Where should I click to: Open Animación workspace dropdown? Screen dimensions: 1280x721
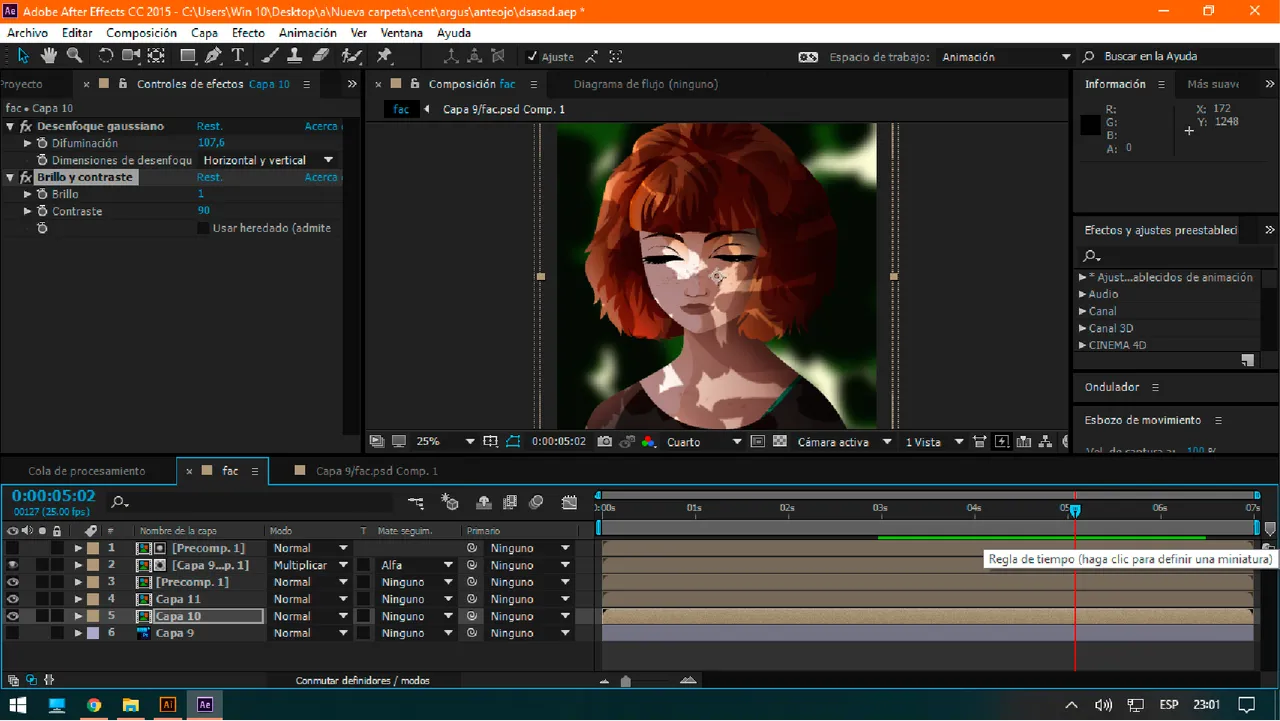[1006, 57]
